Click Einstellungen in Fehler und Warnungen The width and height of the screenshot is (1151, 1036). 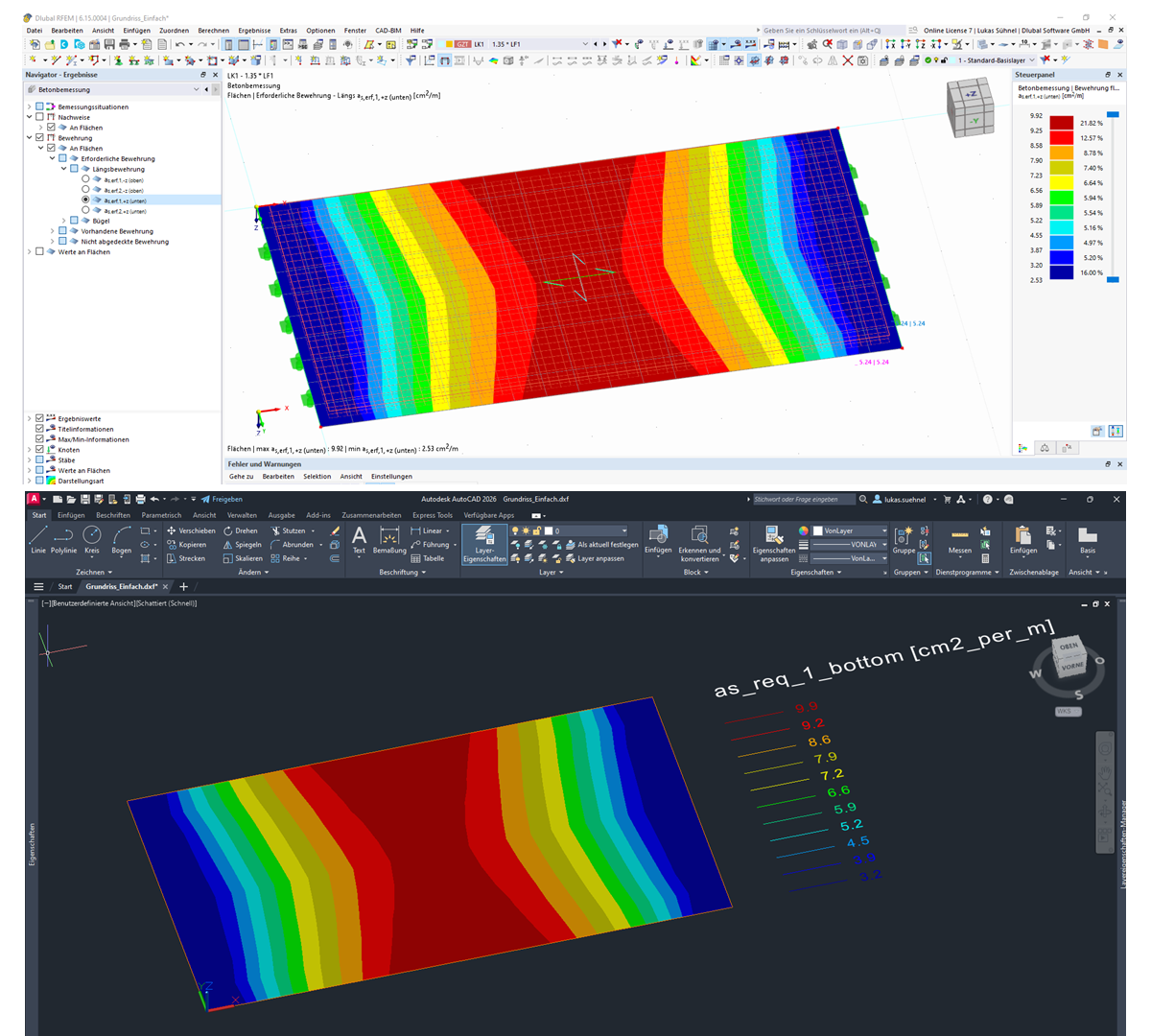click(x=391, y=476)
